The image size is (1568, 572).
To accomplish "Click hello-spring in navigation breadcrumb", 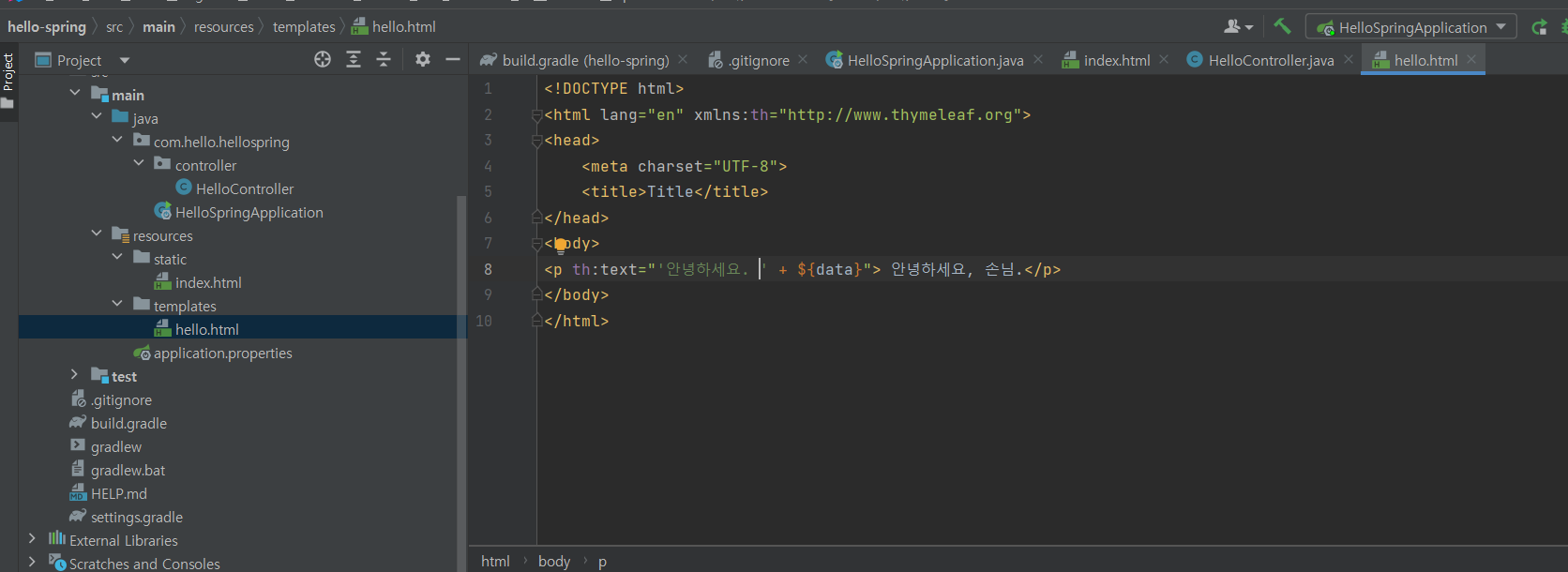I will coord(47,26).
